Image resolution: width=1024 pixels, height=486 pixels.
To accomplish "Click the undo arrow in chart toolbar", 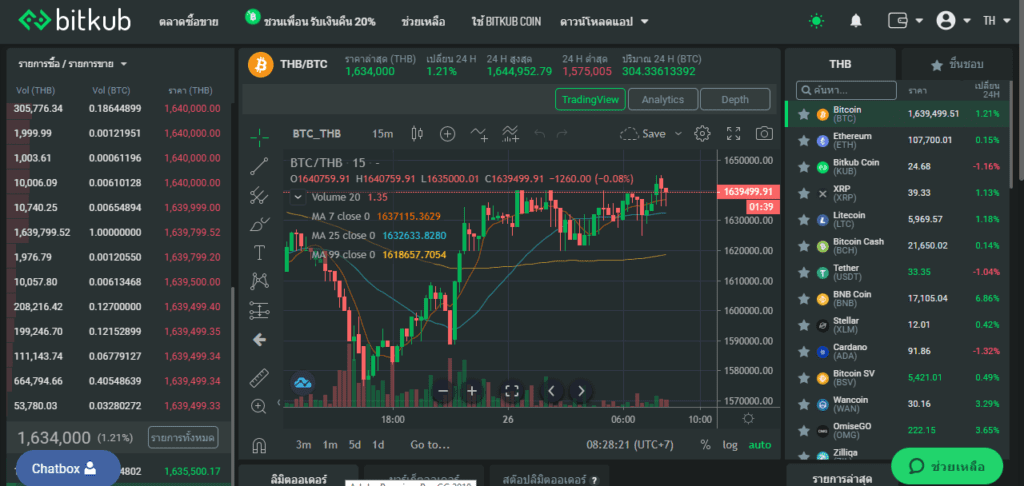I will 539,134.
